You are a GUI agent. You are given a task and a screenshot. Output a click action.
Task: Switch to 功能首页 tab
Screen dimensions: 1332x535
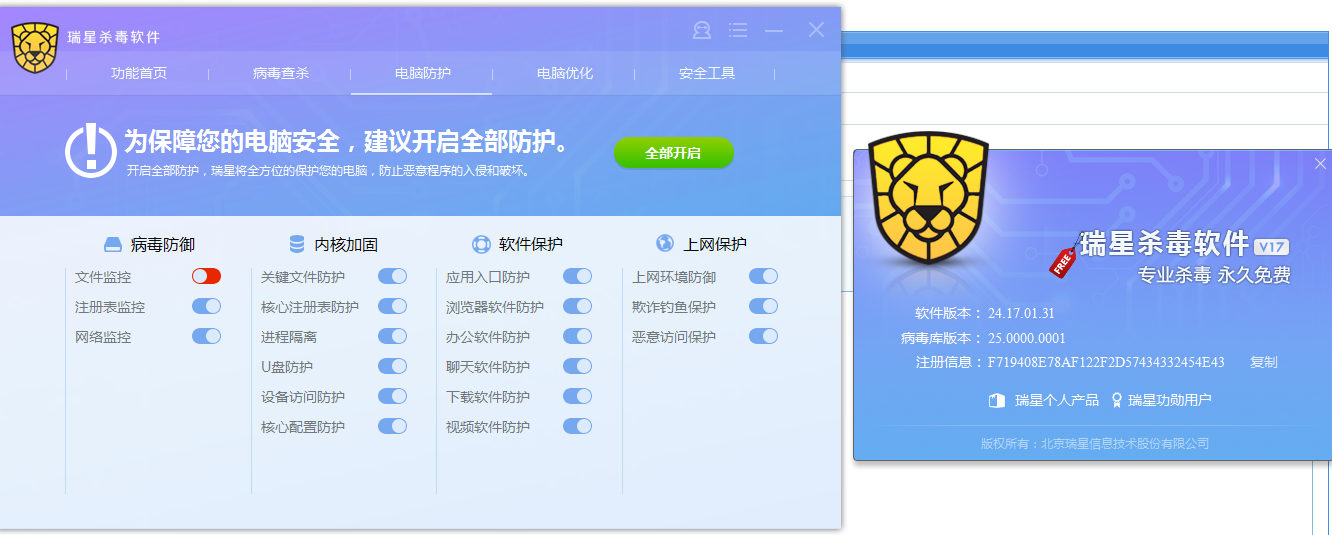tap(139, 73)
